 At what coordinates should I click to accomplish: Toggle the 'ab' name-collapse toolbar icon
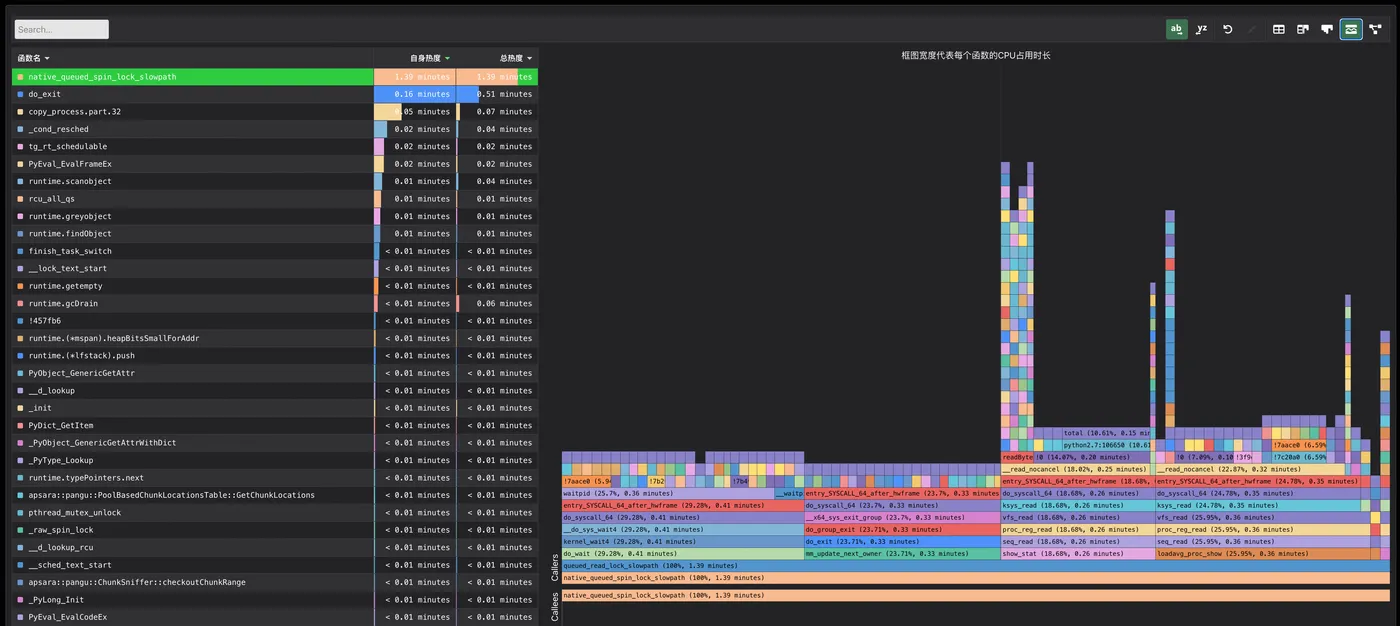click(x=1177, y=29)
